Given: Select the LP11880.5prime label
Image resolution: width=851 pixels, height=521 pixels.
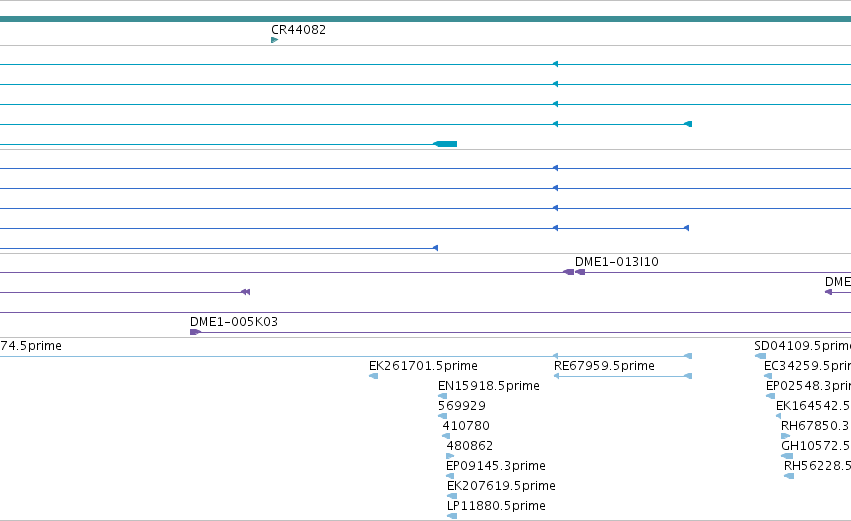Looking at the screenshot, I should coord(496,506).
